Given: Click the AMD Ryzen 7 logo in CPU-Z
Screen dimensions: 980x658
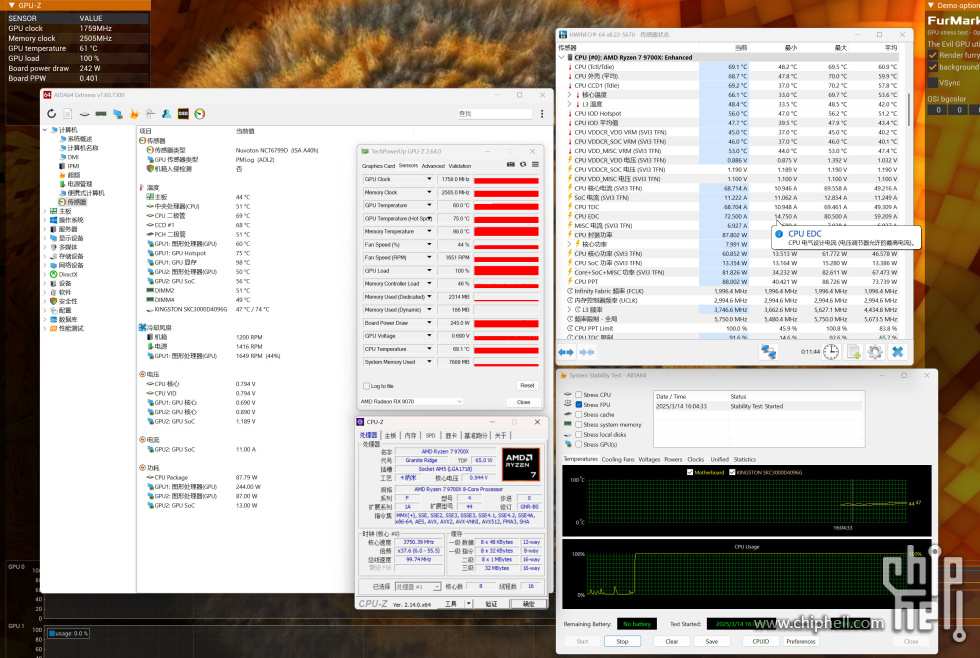Looking at the screenshot, I should click(521, 464).
